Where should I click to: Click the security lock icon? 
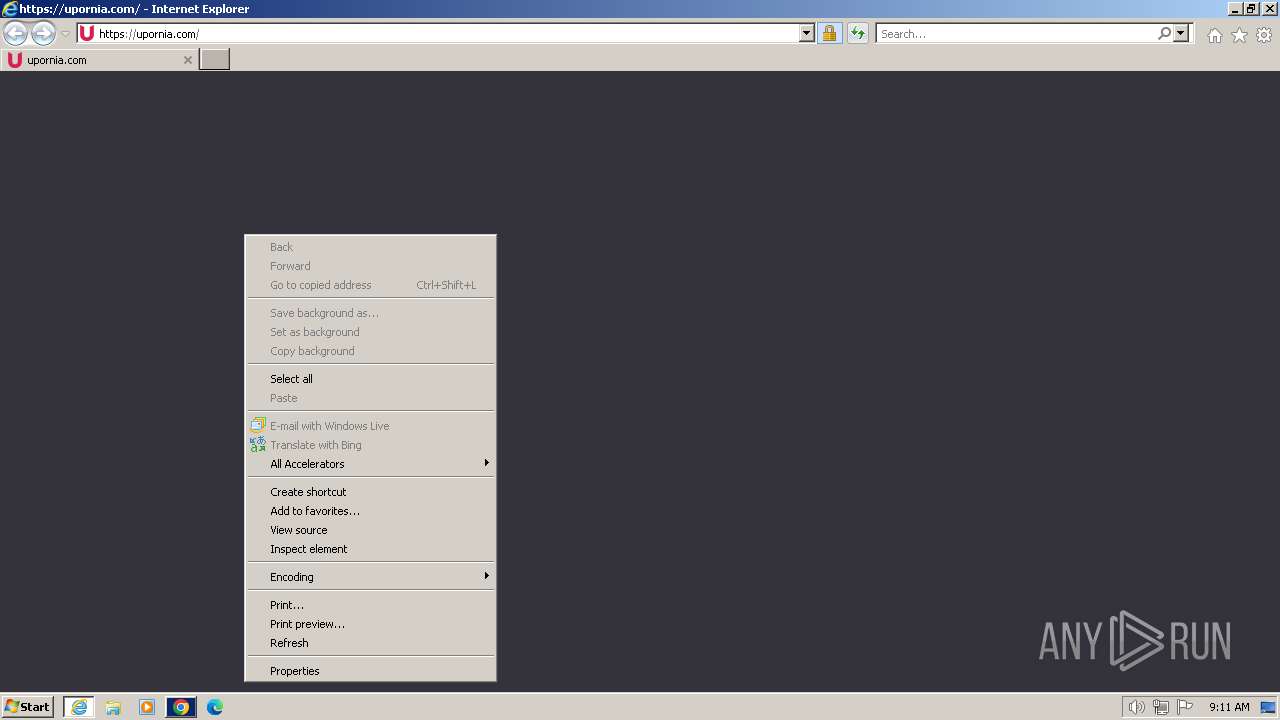(829, 33)
